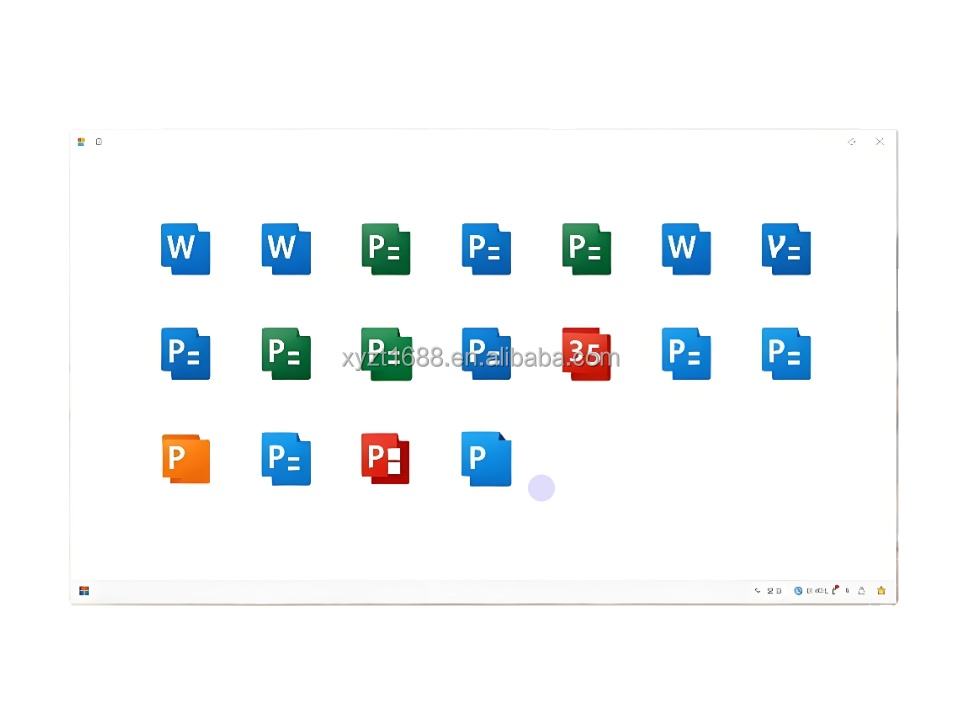960x717 pixels.
Task: Open the dark blue P icon left of red 35
Action: tap(486, 353)
